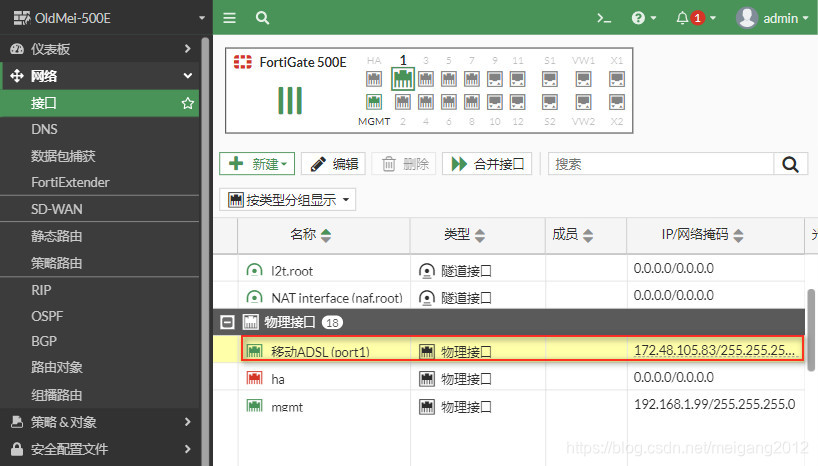Select port 4 in the faceplate

426,102
